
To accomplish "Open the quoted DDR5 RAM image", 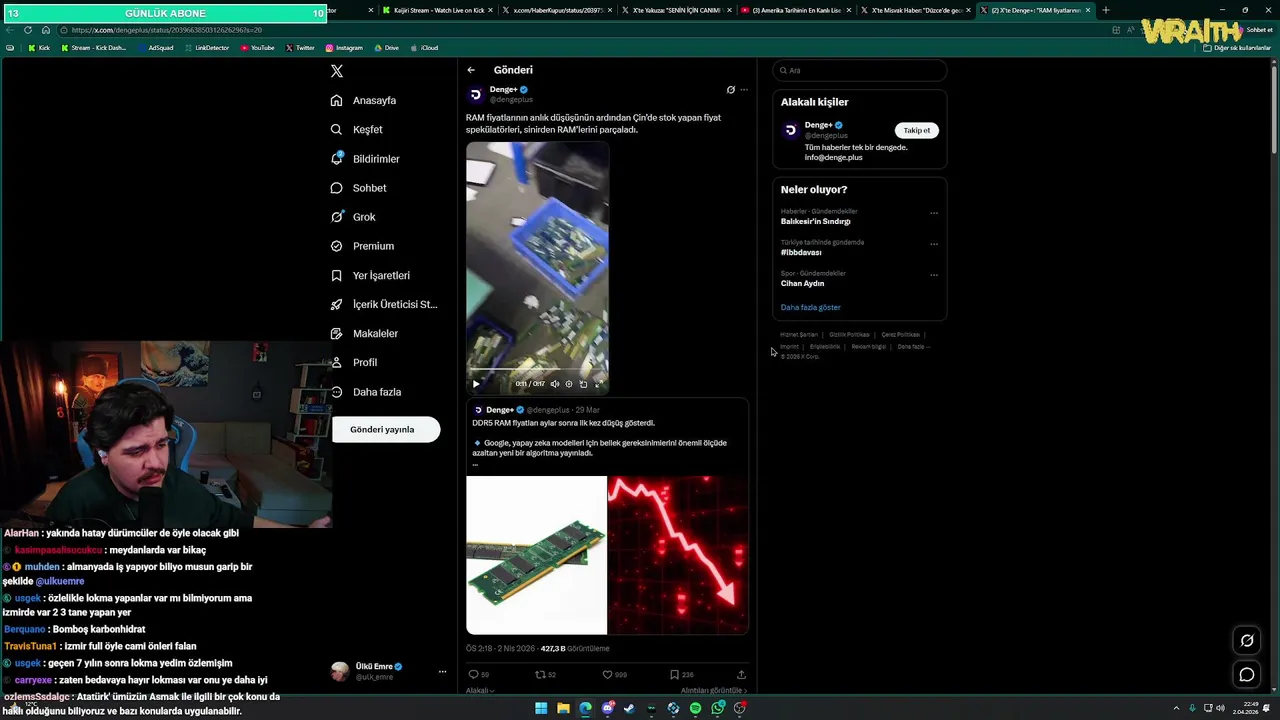I will (536, 555).
